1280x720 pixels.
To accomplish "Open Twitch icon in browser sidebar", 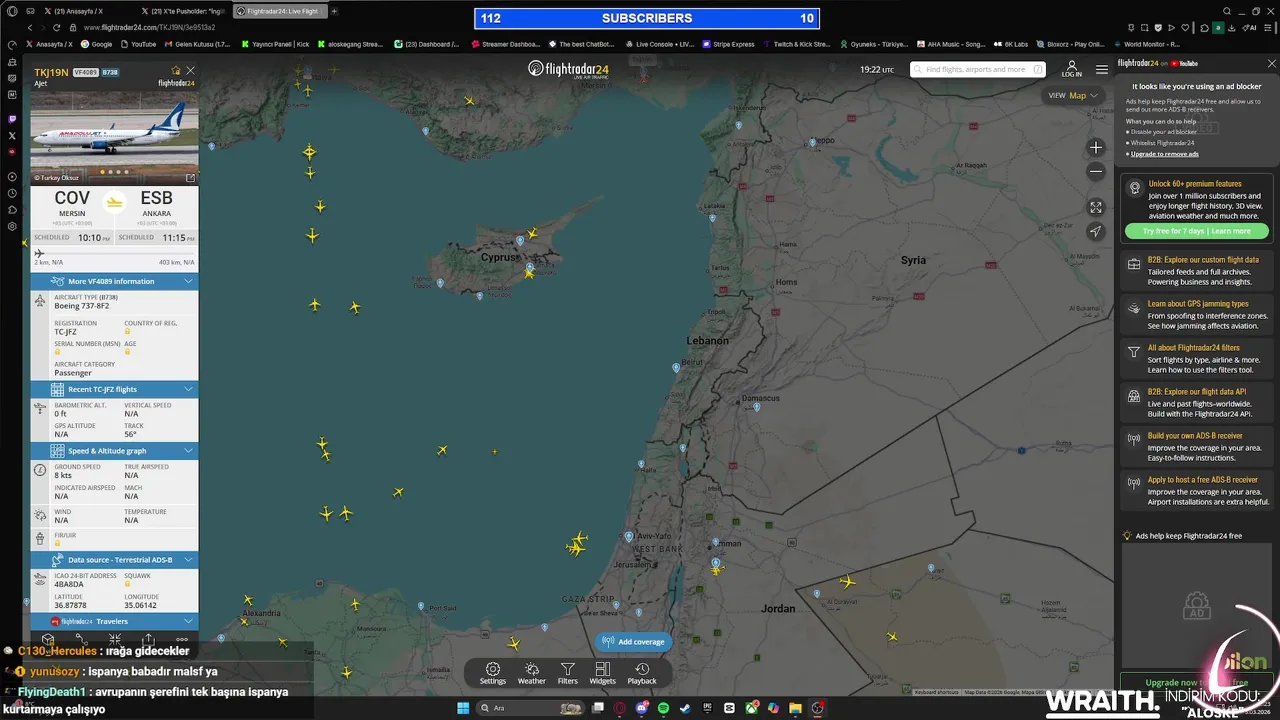I will pyautogui.click(x=12, y=119).
